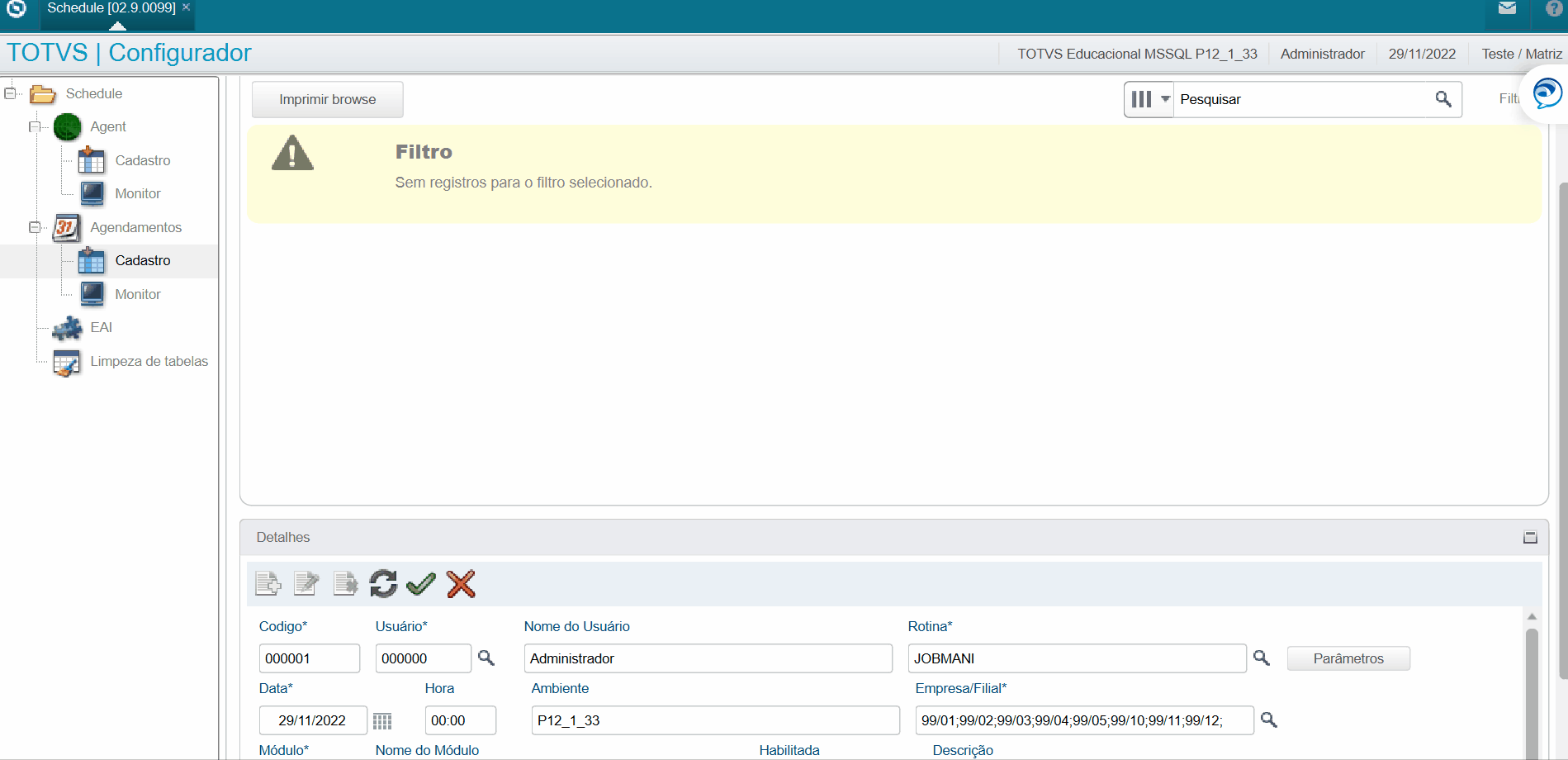The image size is (1568, 760).
Task: Click TOTVS Educacional MSSQL P12_1_33 text
Action: pyautogui.click(x=1137, y=54)
